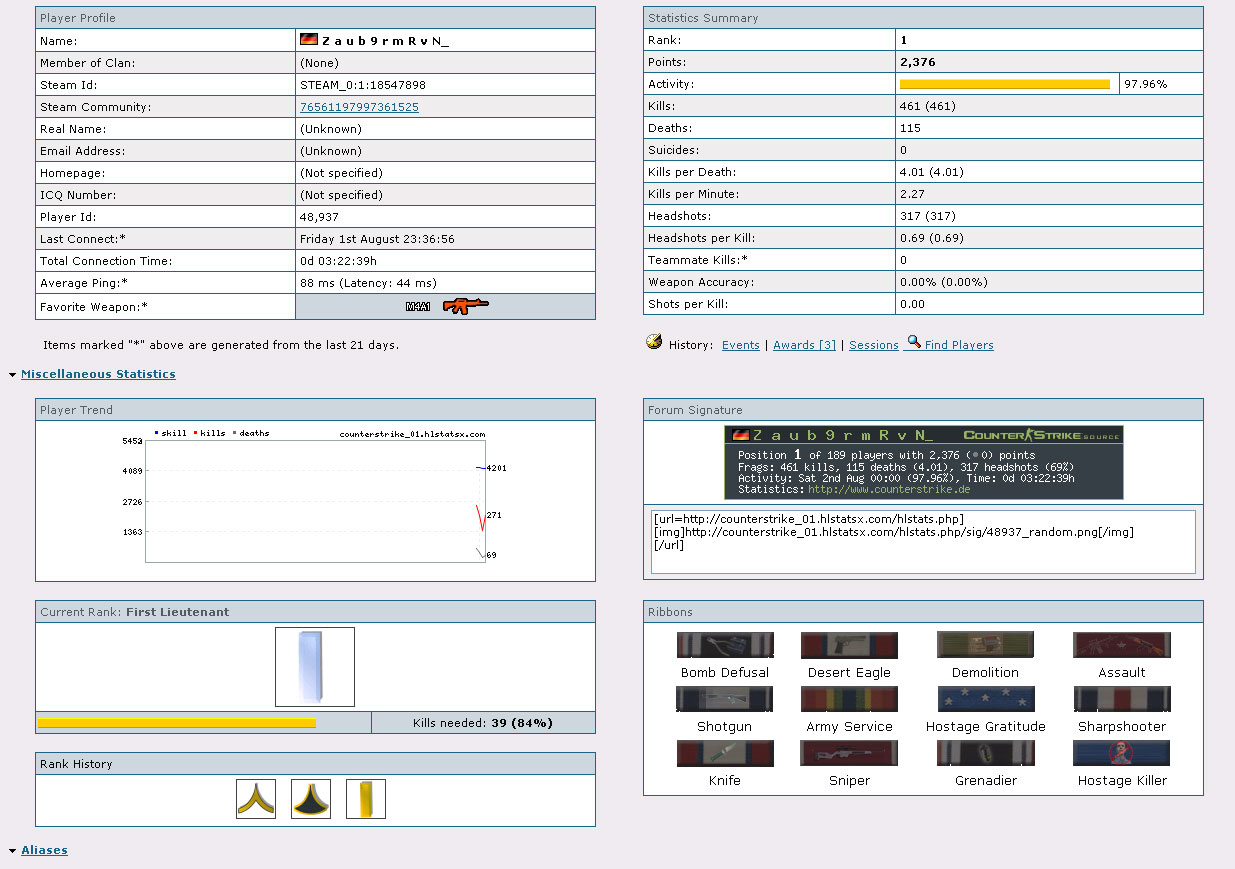Open the Sessions history link
1235x869 pixels.
[873, 345]
